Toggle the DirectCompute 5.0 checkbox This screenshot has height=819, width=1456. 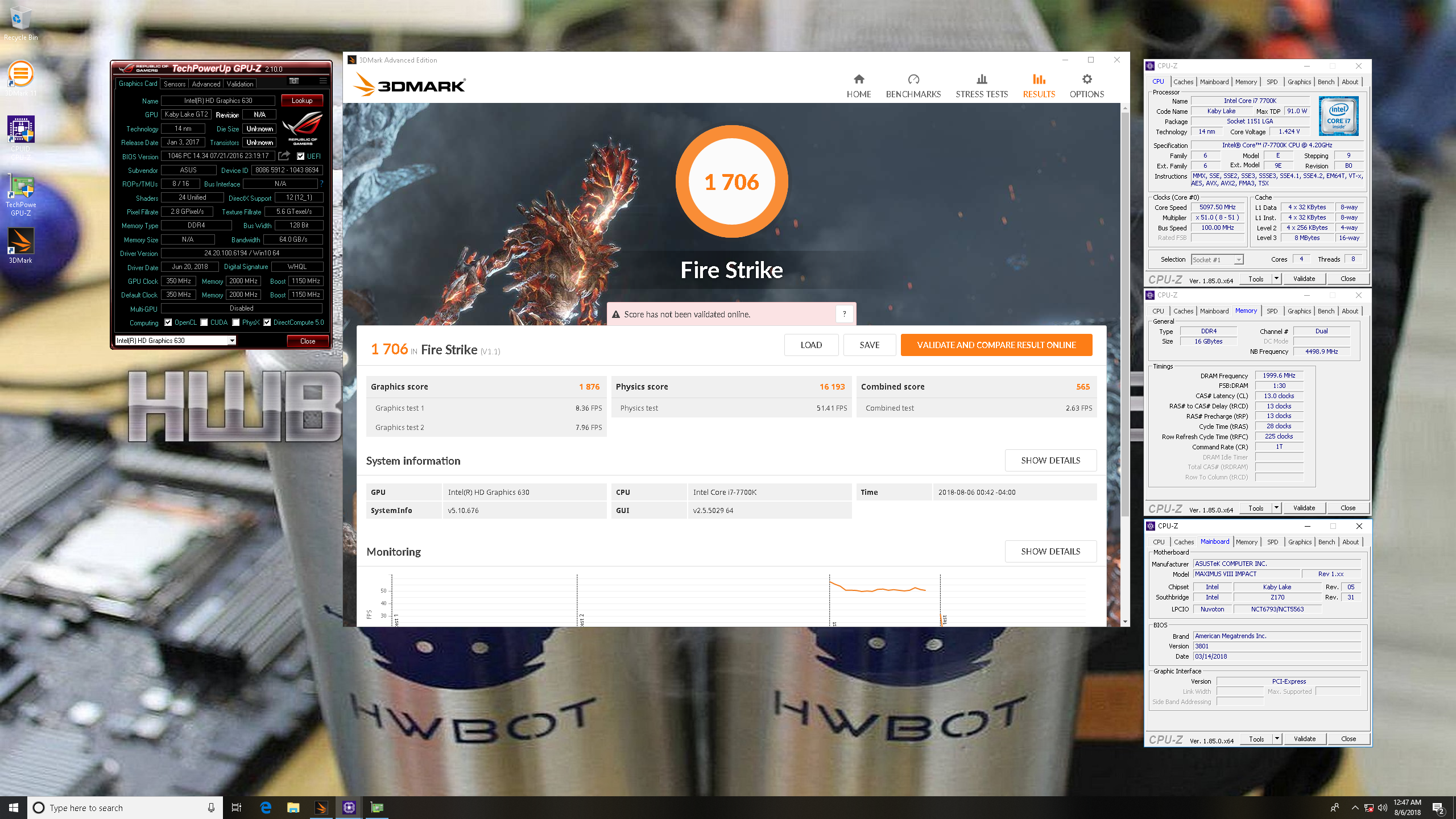pyautogui.click(x=267, y=322)
